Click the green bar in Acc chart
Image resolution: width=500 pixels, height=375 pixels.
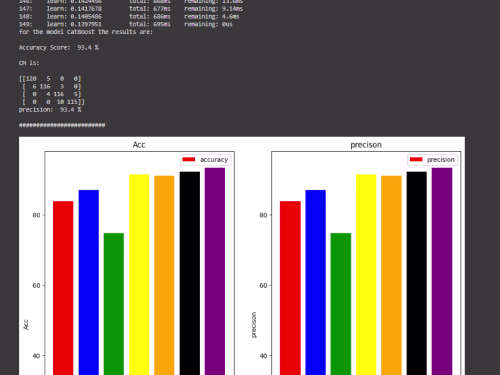point(114,304)
